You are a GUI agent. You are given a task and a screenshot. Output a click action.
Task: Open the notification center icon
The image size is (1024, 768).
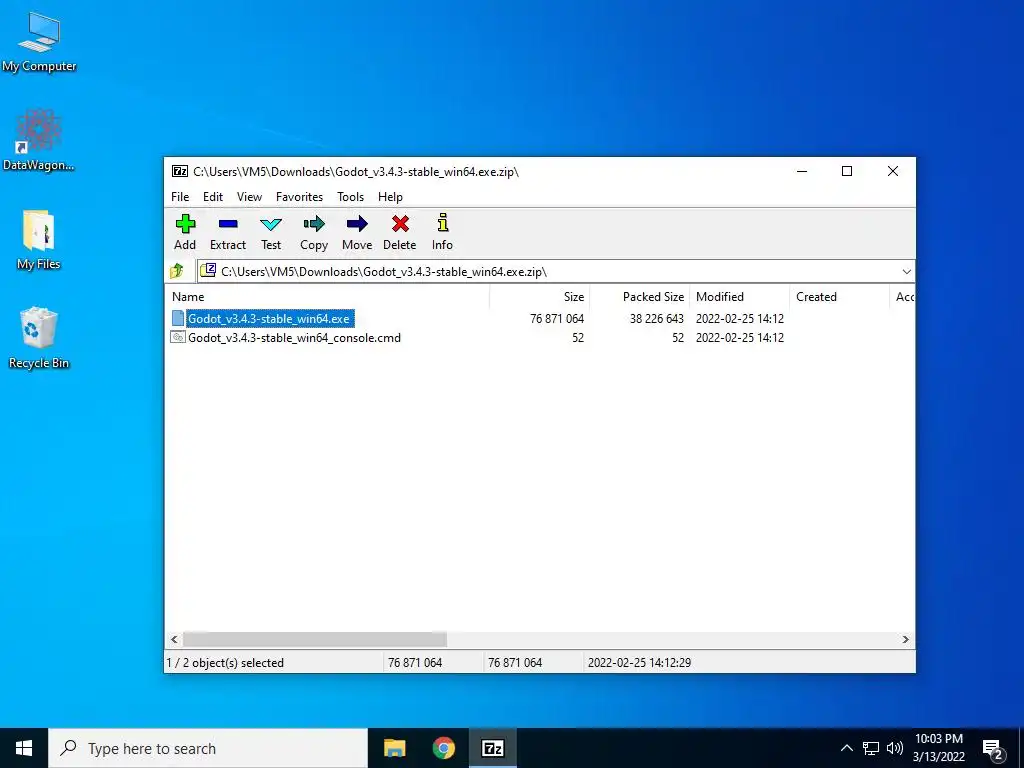[993, 749]
